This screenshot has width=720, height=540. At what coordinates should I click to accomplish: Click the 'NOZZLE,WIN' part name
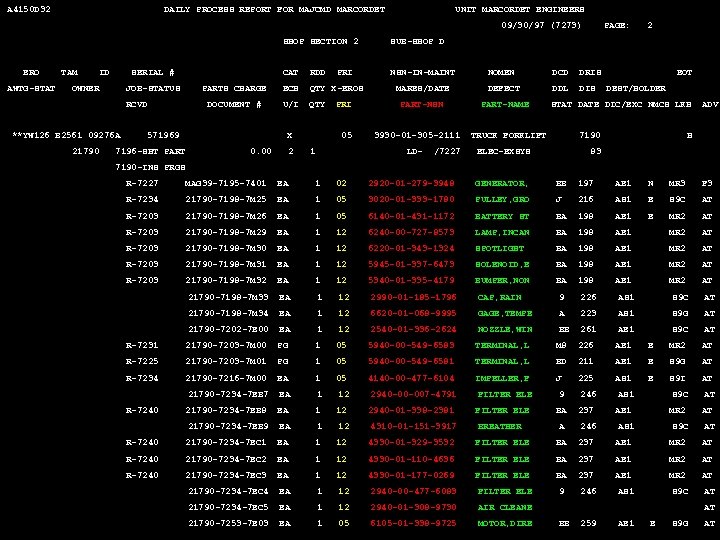(x=504, y=329)
